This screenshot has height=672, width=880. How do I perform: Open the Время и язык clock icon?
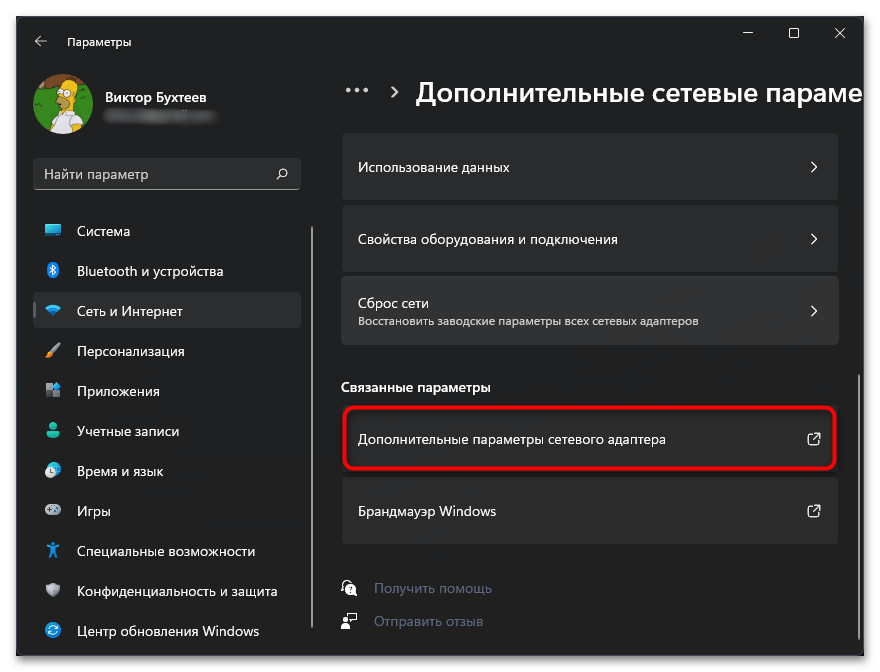[x=54, y=471]
